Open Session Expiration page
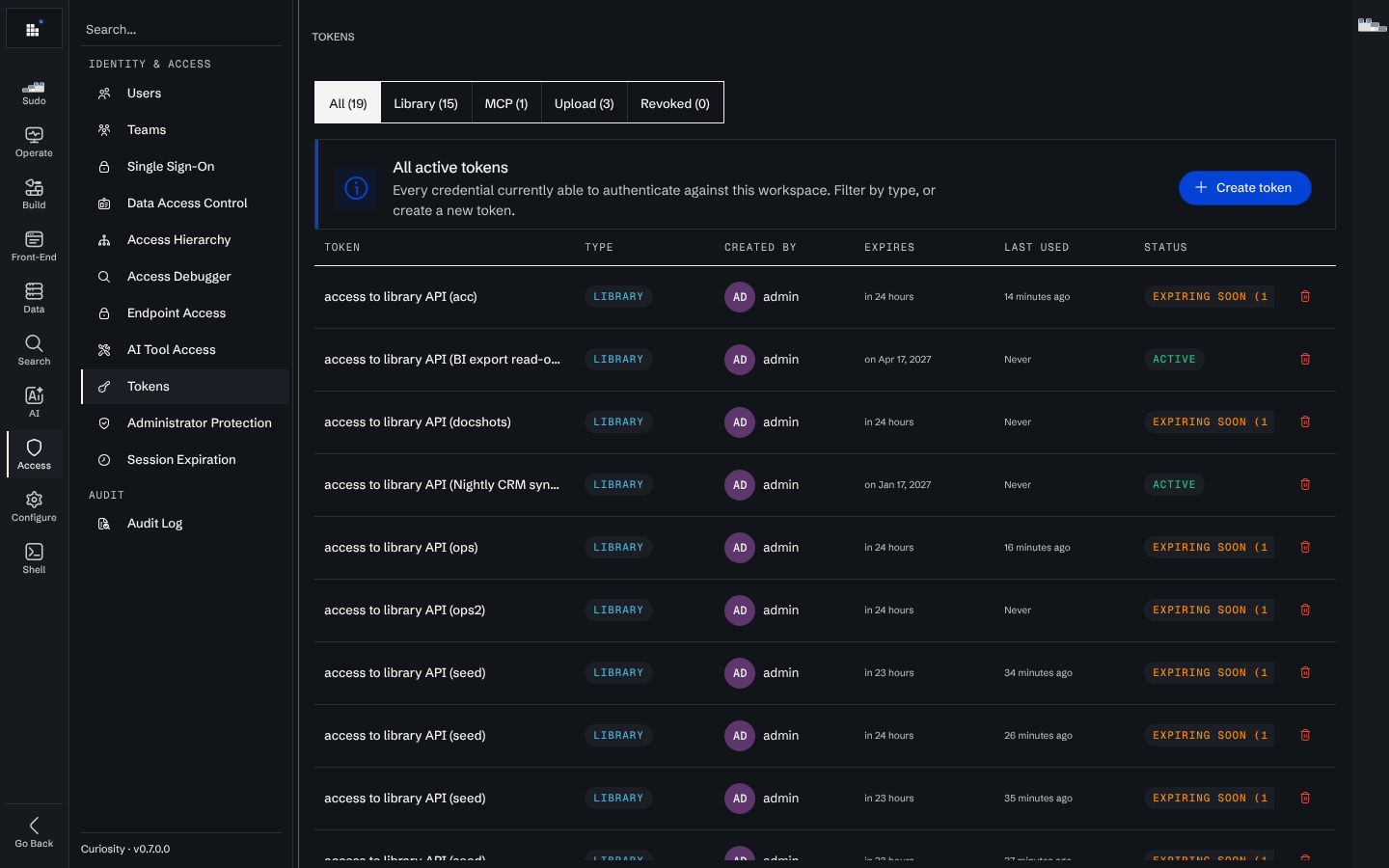The width and height of the screenshot is (1389, 868). (x=185, y=460)
